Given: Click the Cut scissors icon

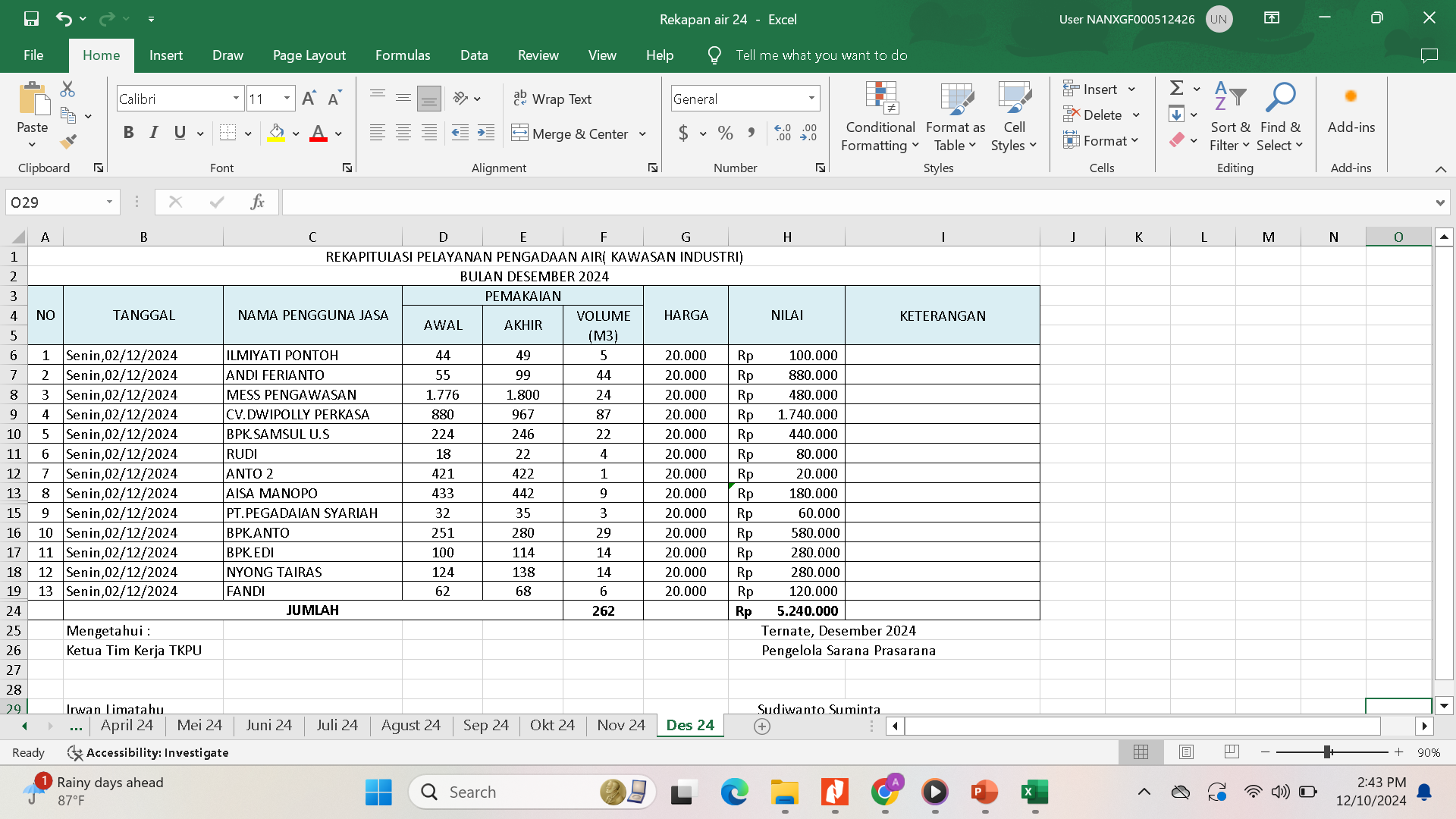Looking at the screenshot, I should click(x=67, y=89).
